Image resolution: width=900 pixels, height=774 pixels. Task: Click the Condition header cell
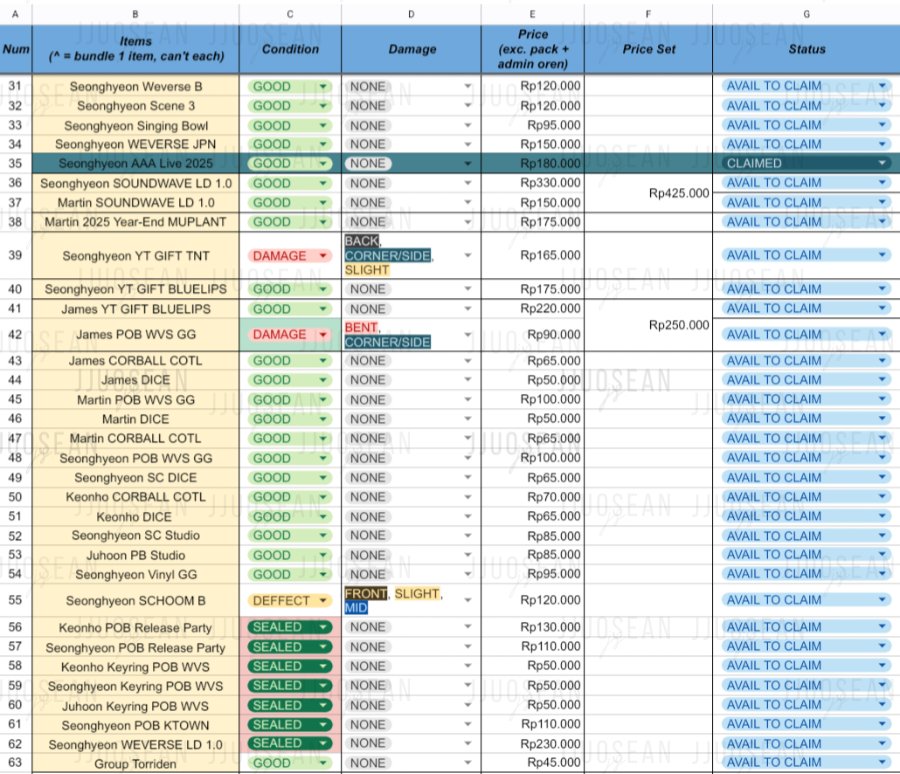pos(290,49)
